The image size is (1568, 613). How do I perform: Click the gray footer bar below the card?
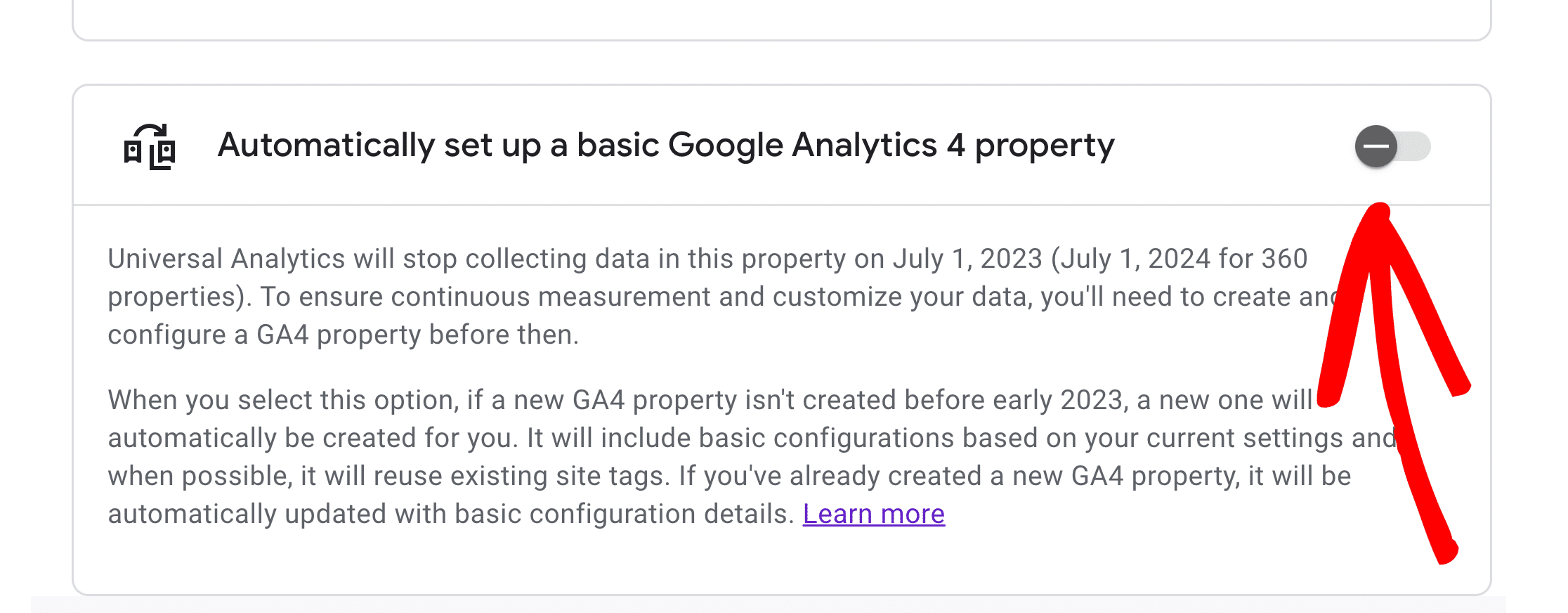(769, 605)
